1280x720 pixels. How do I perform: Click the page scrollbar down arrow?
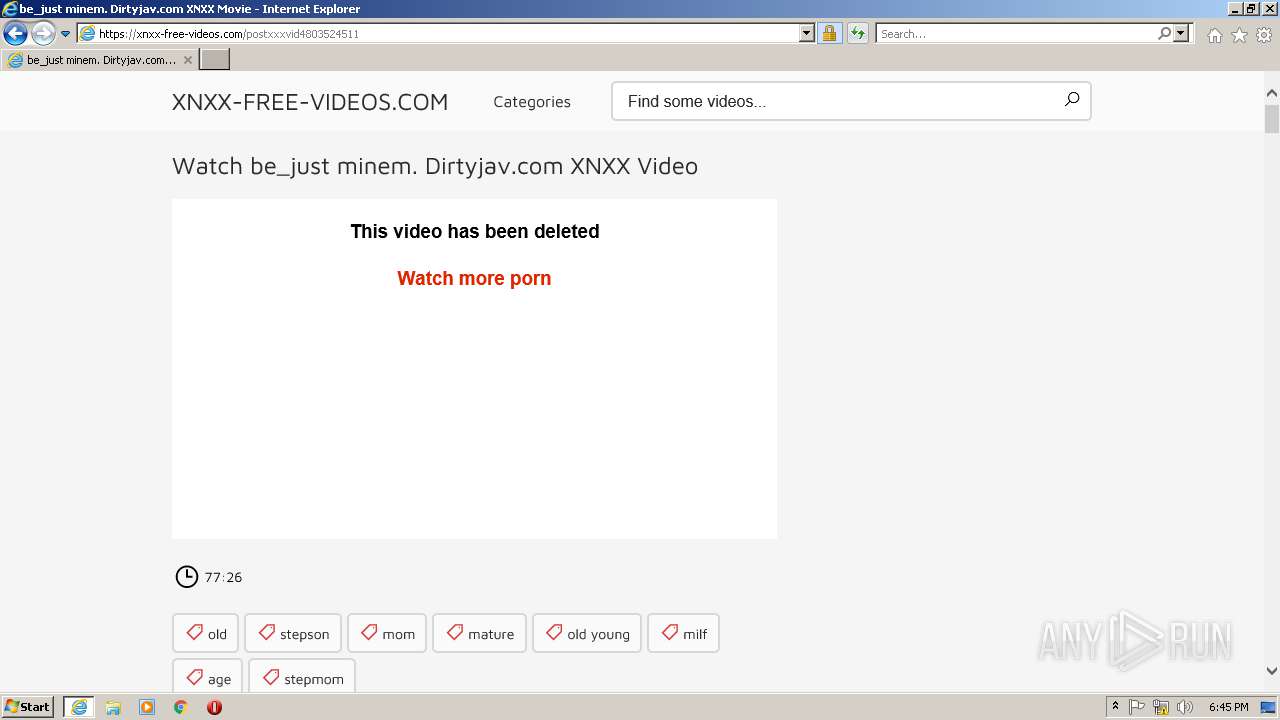click(x=1272, y=671)
